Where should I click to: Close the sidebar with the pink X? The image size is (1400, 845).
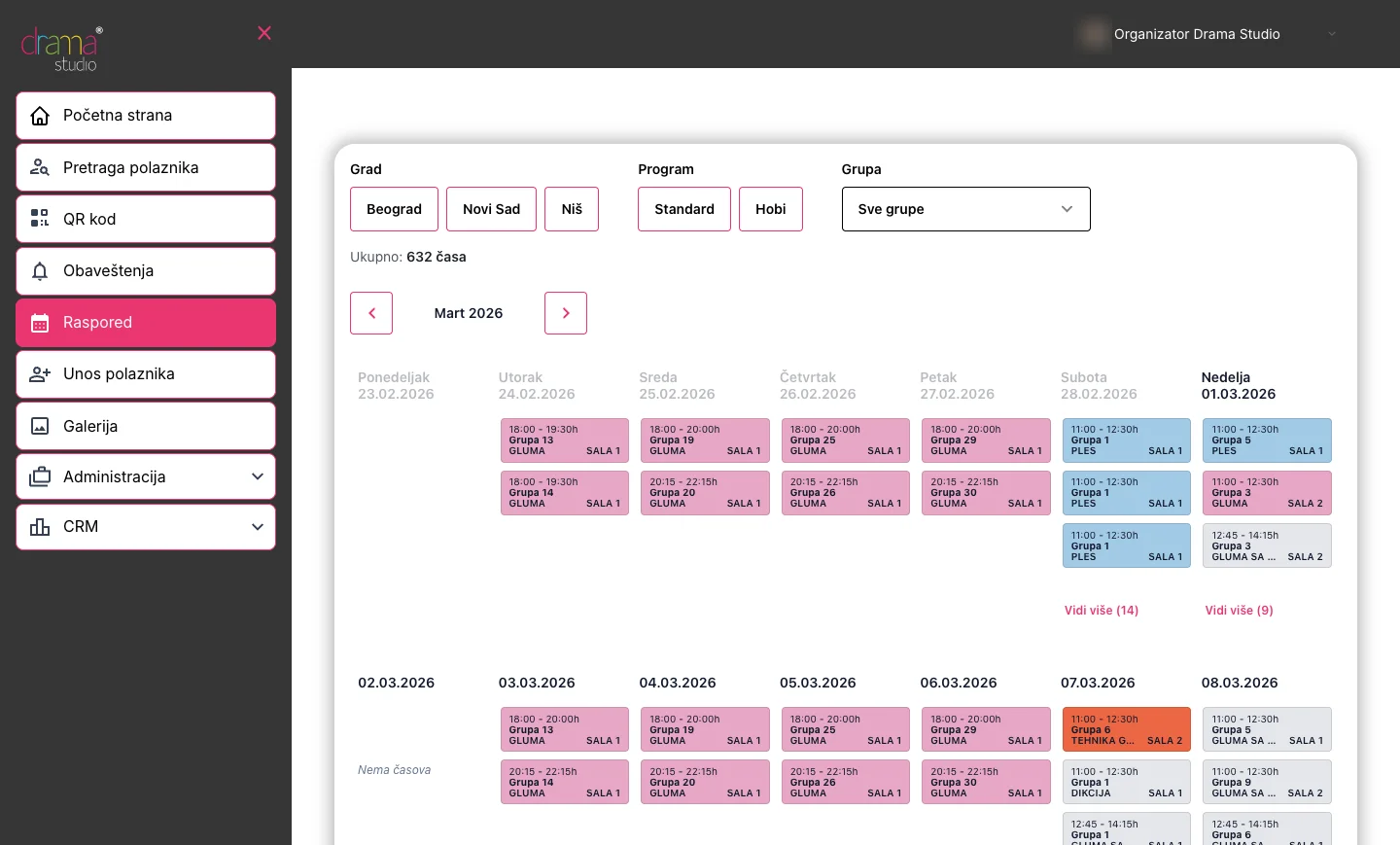[x=264, y=33]
